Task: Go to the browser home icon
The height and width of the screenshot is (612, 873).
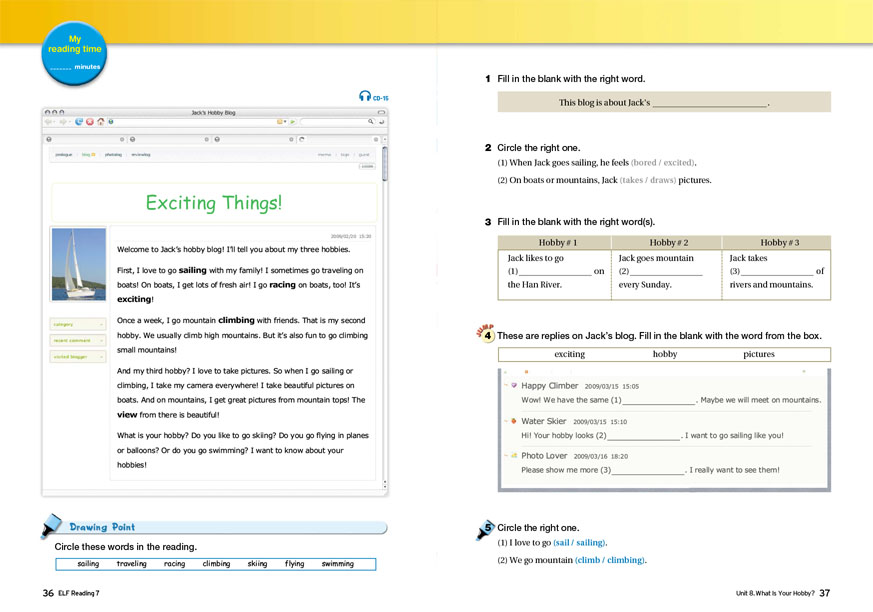Action: [101, 122]
